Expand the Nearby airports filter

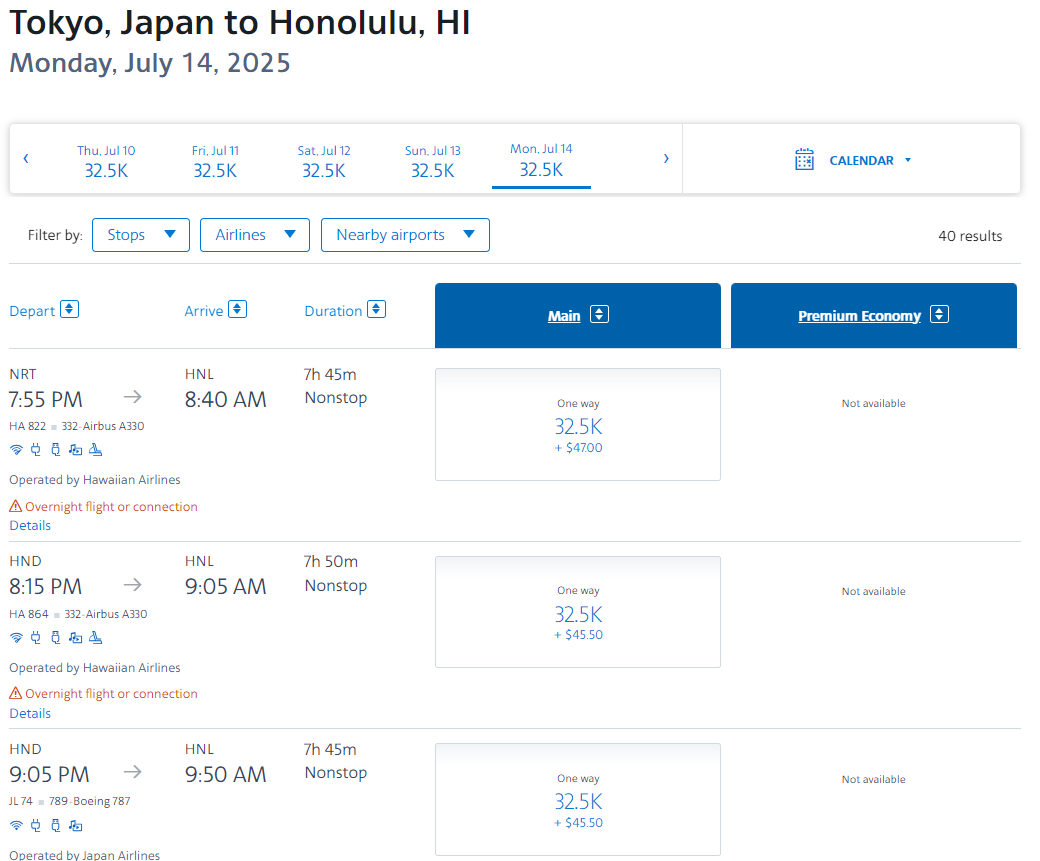[405, 235]
